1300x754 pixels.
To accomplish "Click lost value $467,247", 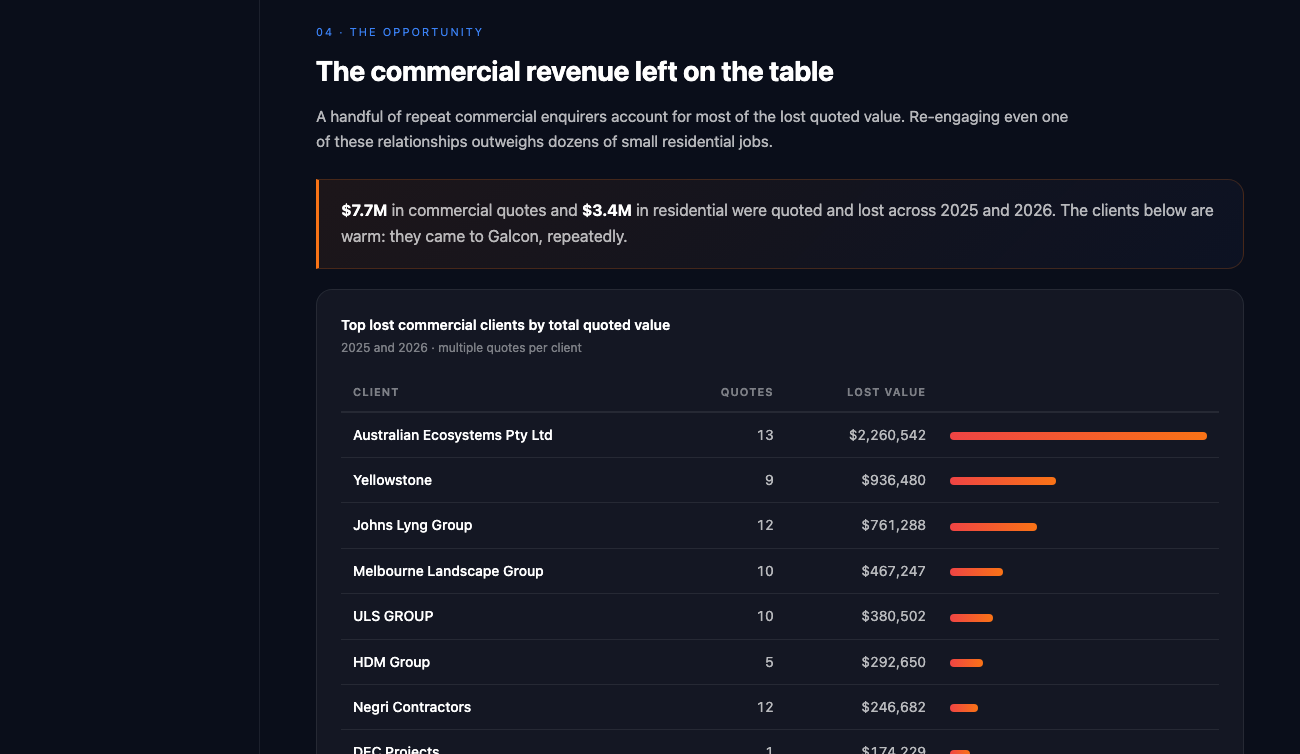I will pos(893,571).
